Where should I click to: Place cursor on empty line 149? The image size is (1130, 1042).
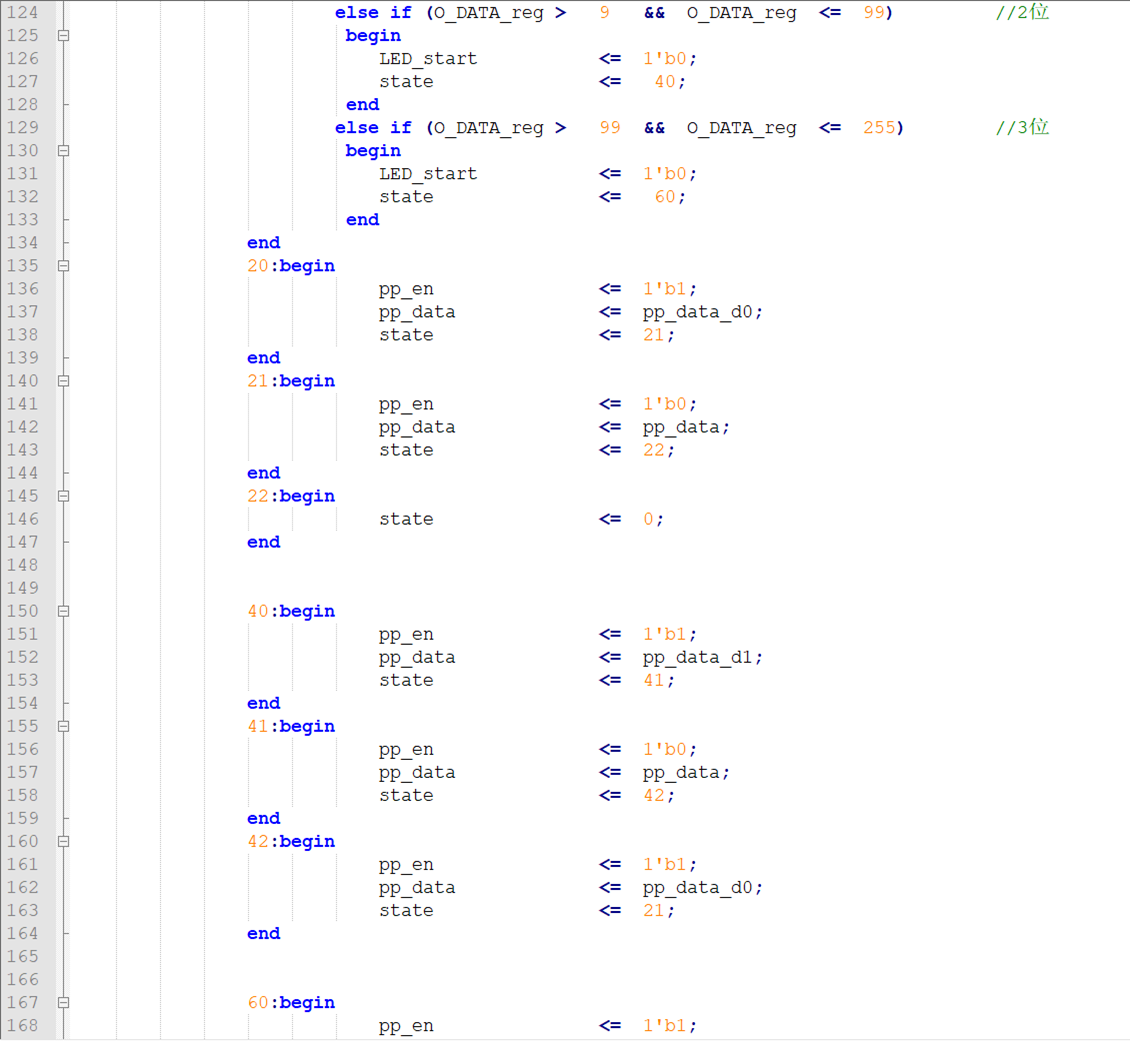coord(500,588)
